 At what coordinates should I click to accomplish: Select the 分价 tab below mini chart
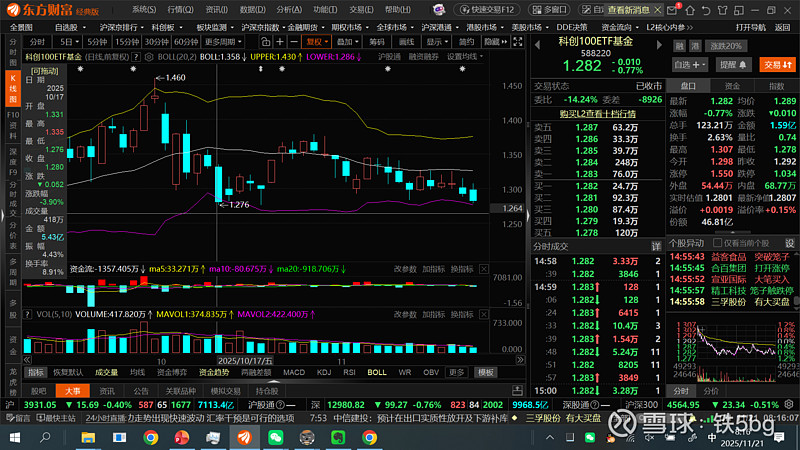(x=711, y=391)
